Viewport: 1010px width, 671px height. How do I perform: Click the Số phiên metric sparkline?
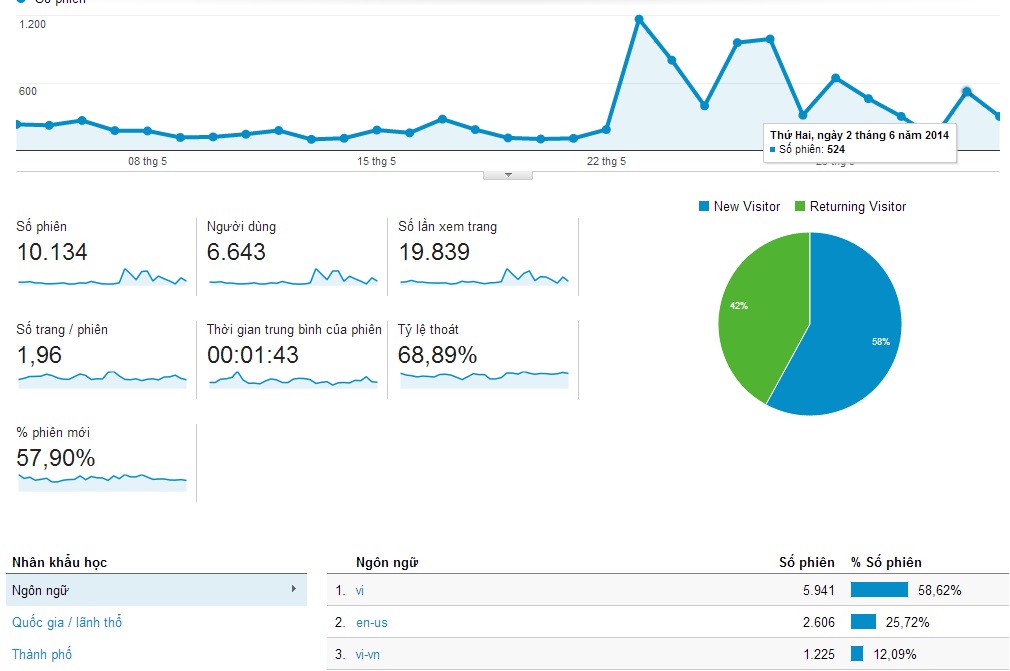click(x=102, y=277)
